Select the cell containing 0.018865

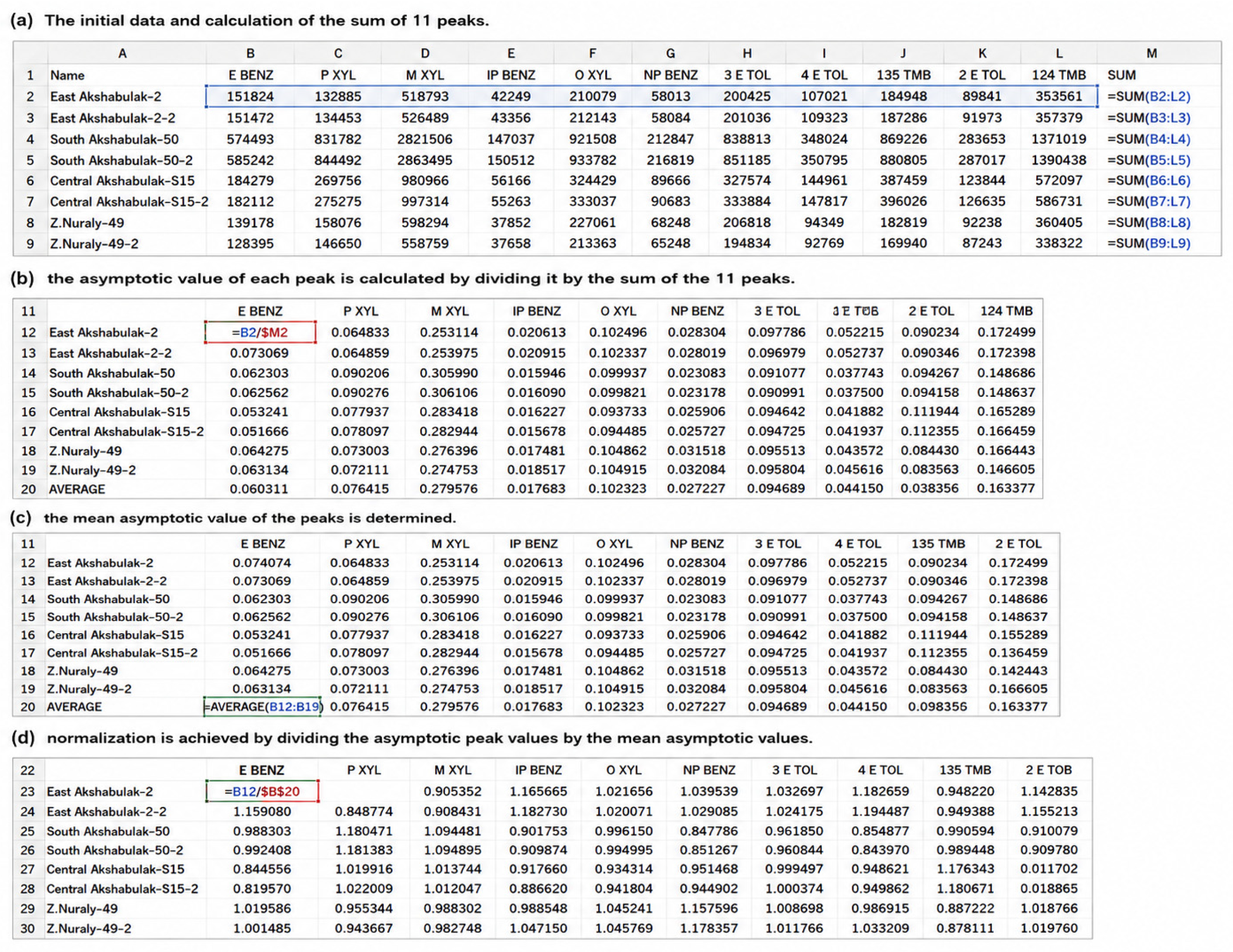(x=1049, y=889)
